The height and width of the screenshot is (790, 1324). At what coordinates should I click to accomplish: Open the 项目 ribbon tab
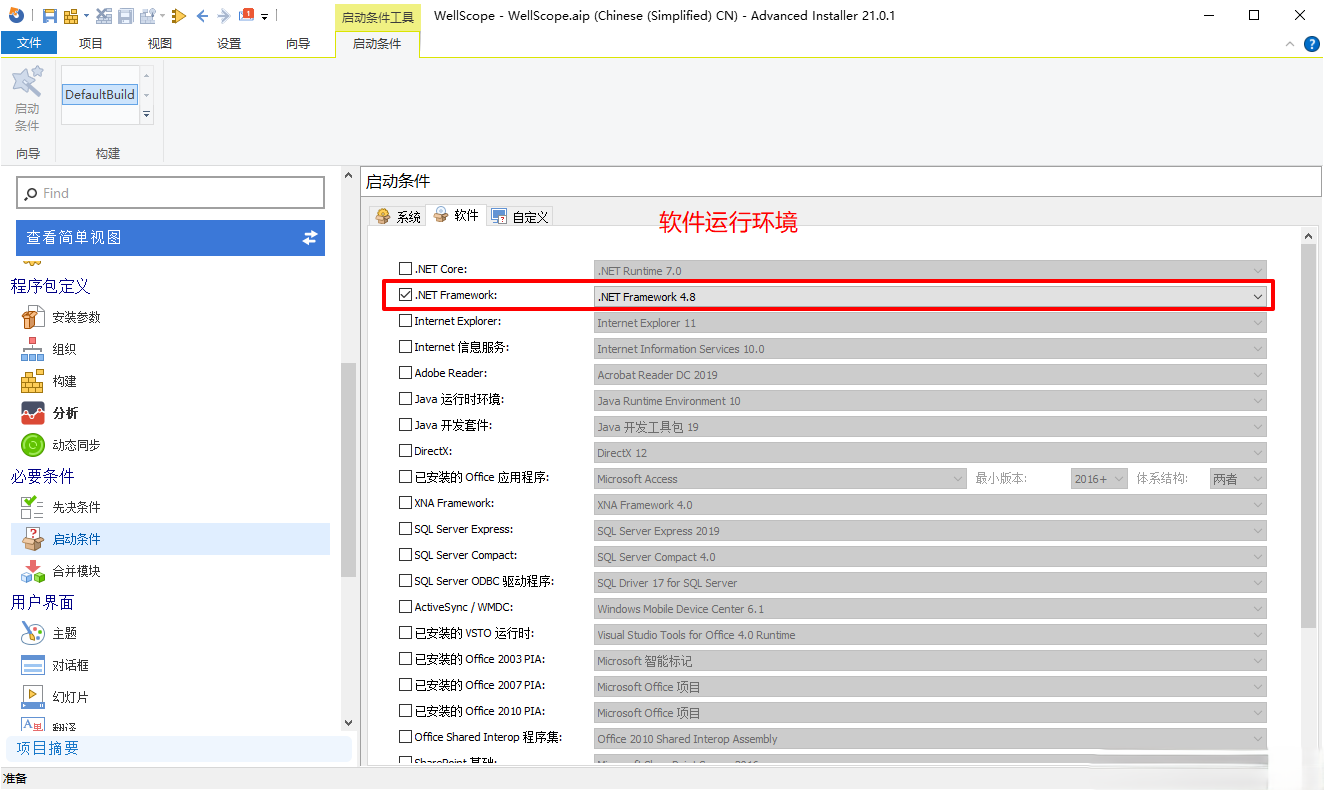pyautogui.click(x=91, y=43)
